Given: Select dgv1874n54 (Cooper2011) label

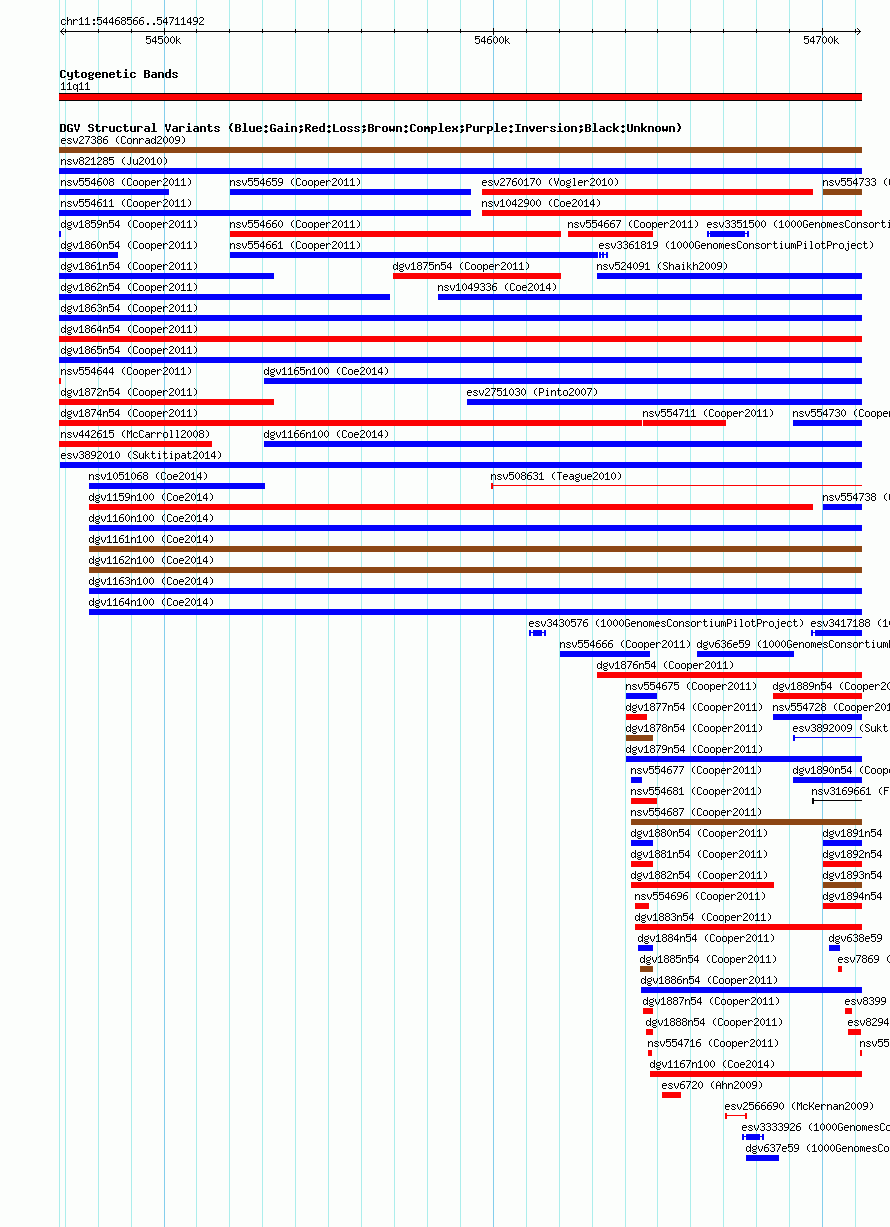Looking at the screenshot, I should (129, 413).
